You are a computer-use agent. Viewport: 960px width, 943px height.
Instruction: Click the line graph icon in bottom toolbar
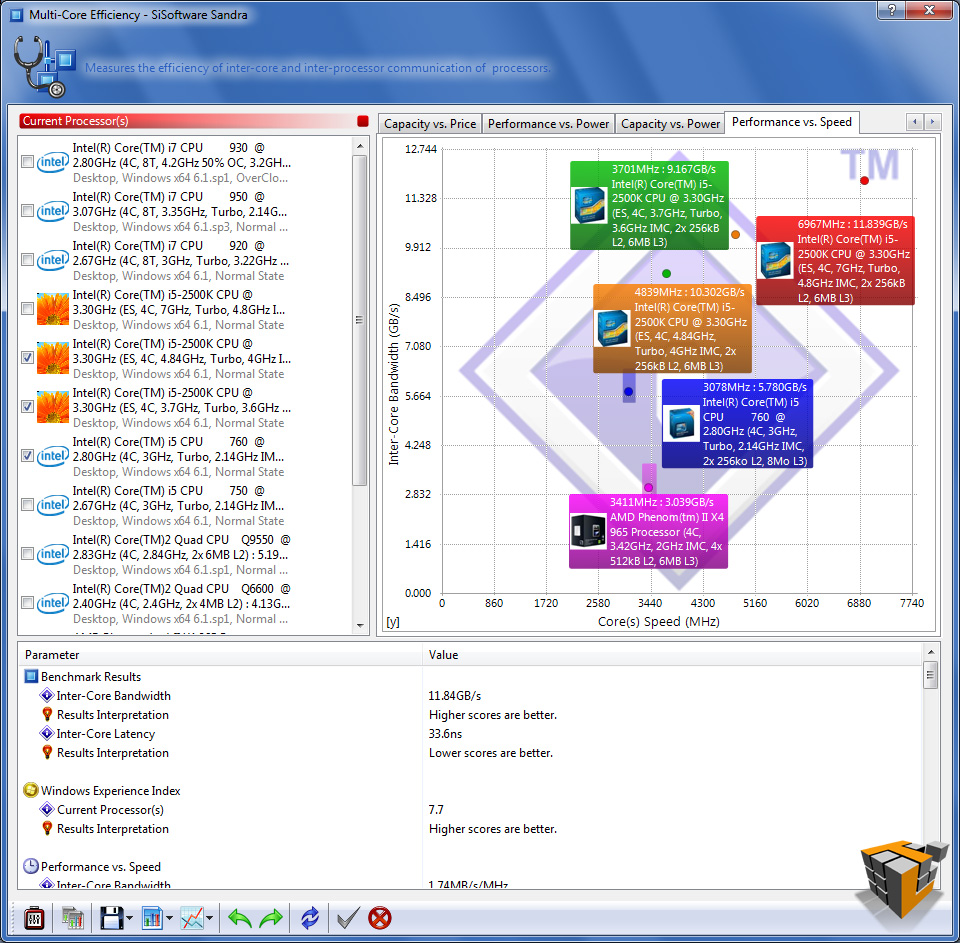[192, 918]
